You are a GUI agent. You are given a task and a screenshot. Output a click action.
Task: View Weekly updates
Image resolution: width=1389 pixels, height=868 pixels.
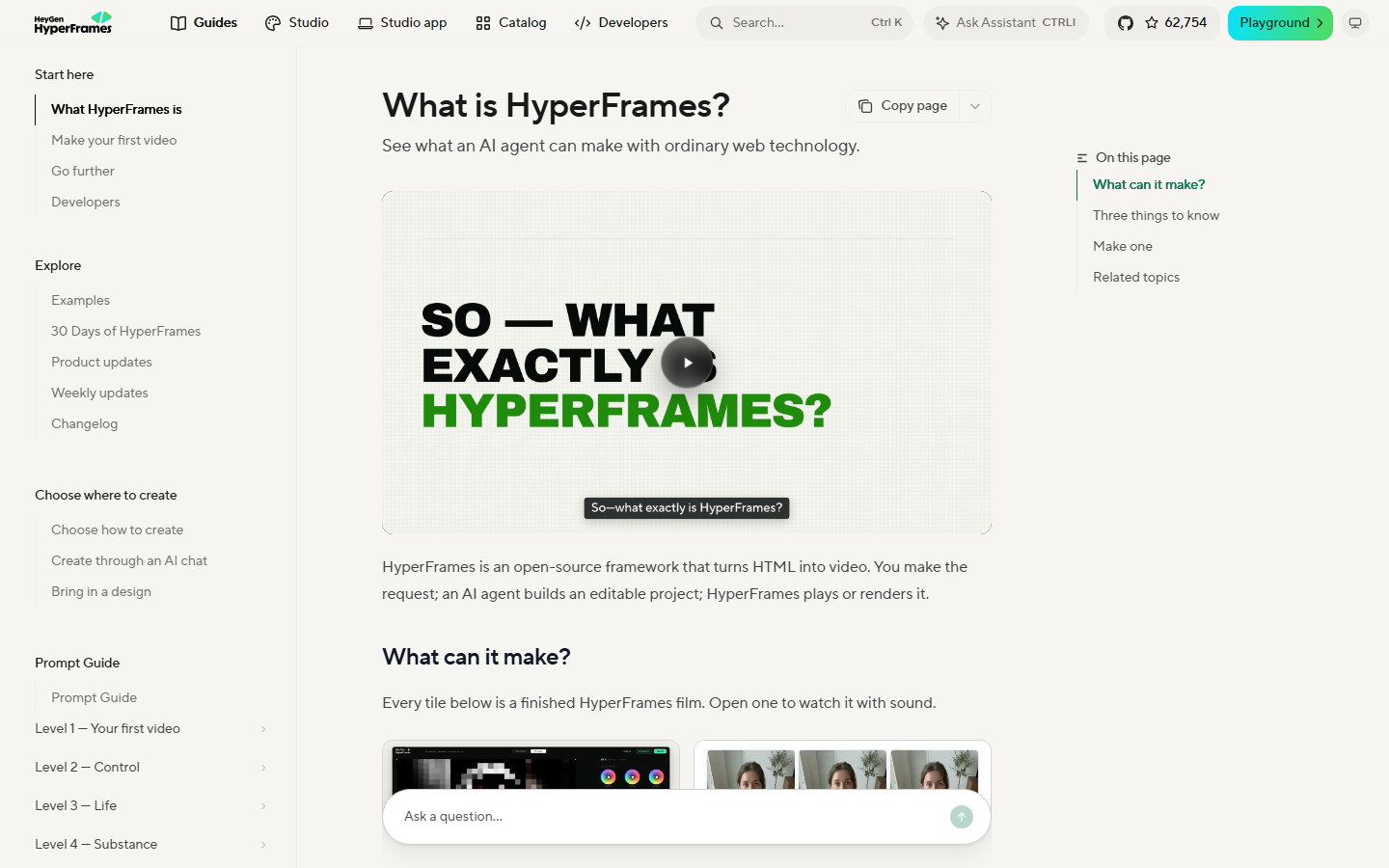(x=99, y=393)
